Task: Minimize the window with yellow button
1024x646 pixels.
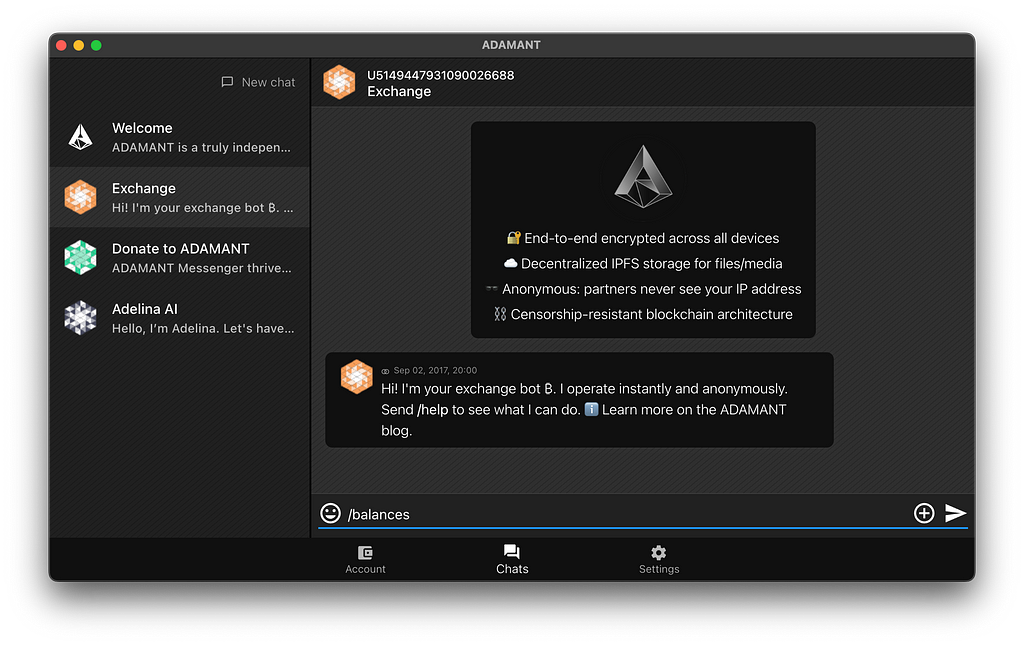Action: tap(78, 45)
